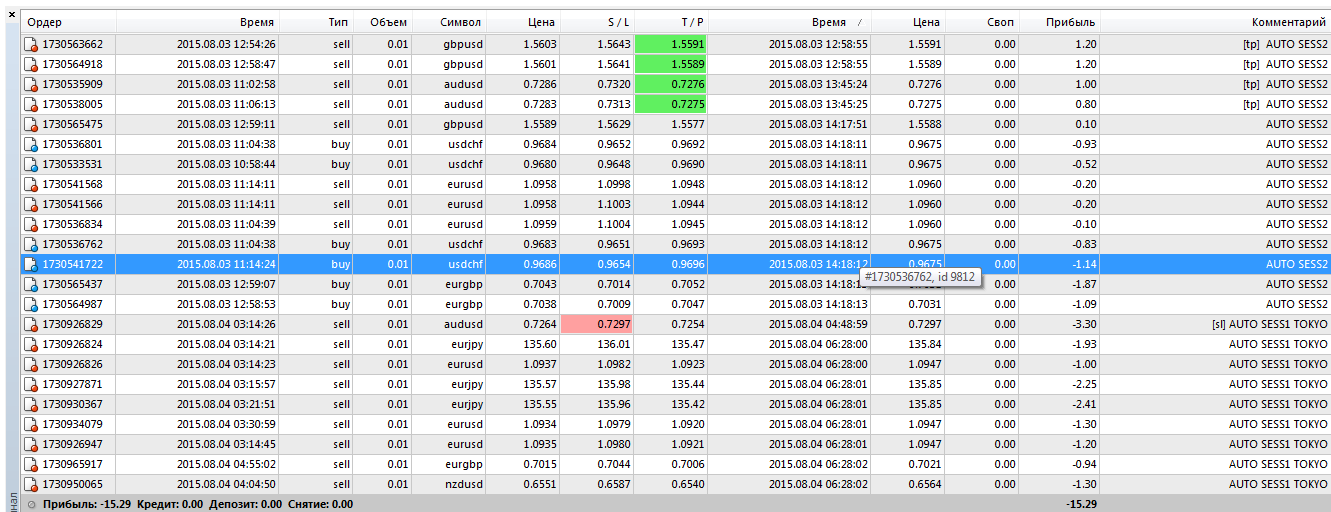Viewport: 1331px width, 512px height.
Task: Sort by the S / L column header
Action: pyautogui.click(x=597, y=22)
